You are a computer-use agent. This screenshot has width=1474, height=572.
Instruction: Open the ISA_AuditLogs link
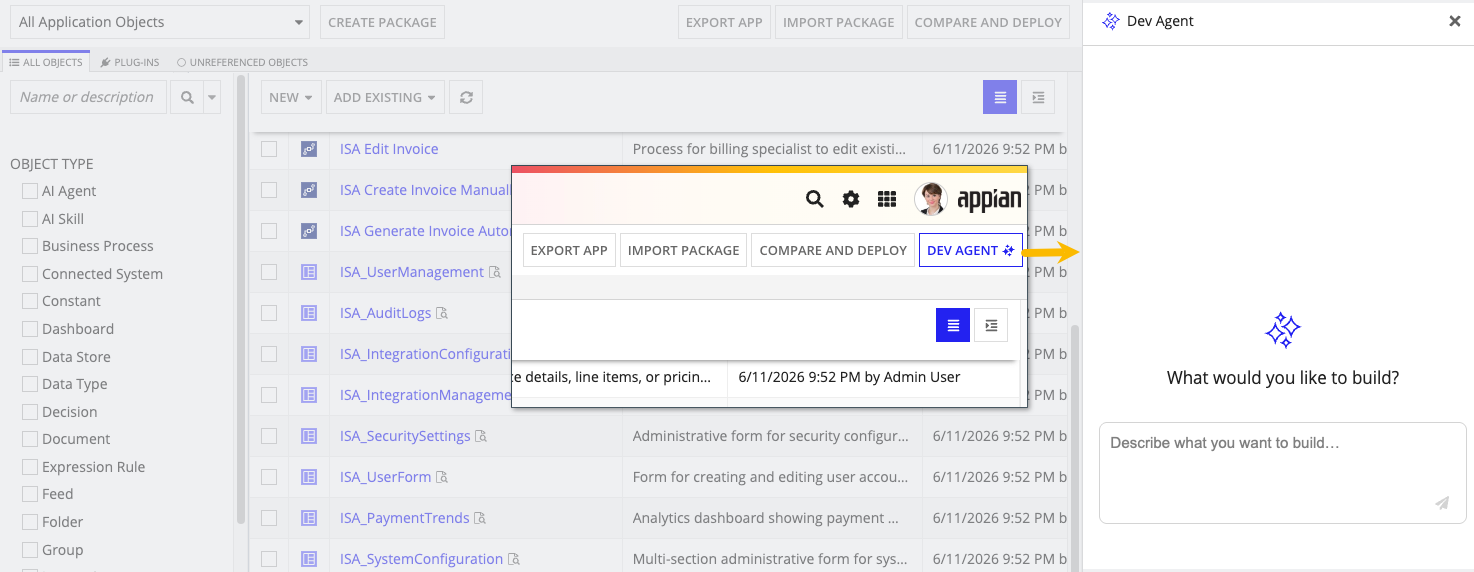click(x=385, y=313)
